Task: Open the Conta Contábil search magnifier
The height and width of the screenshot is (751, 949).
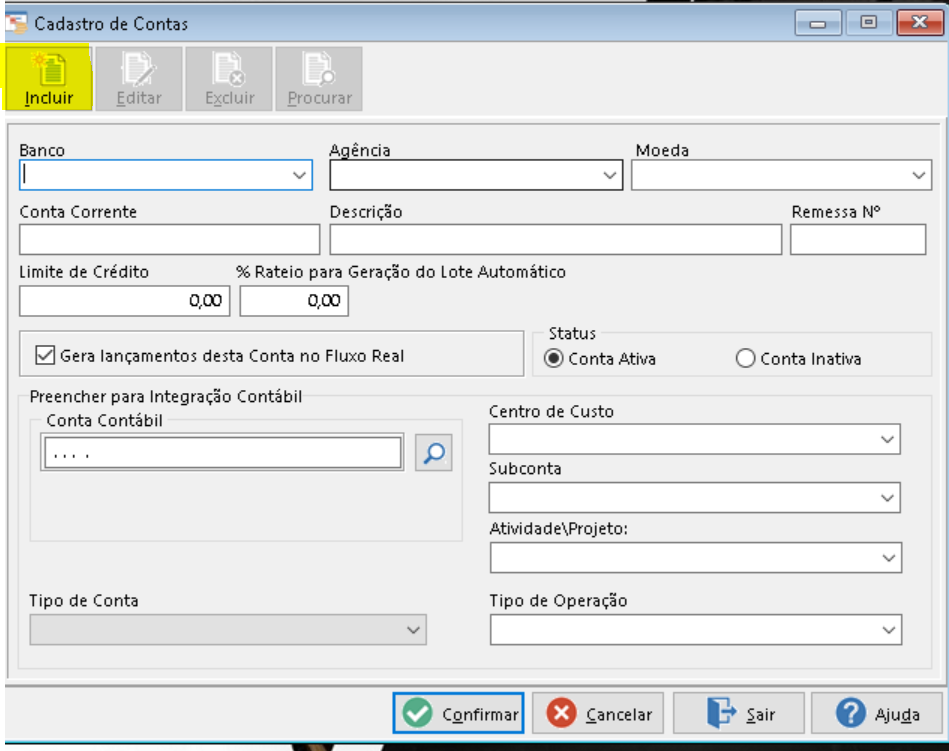Action: (433, 452)
